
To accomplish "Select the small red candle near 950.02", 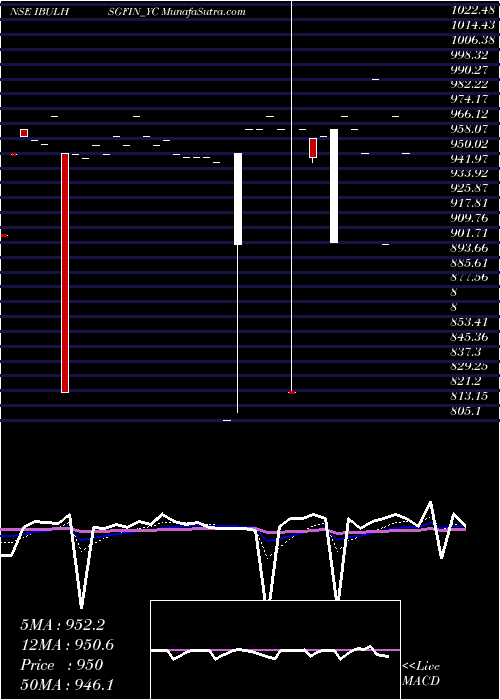I will [313, 148].
